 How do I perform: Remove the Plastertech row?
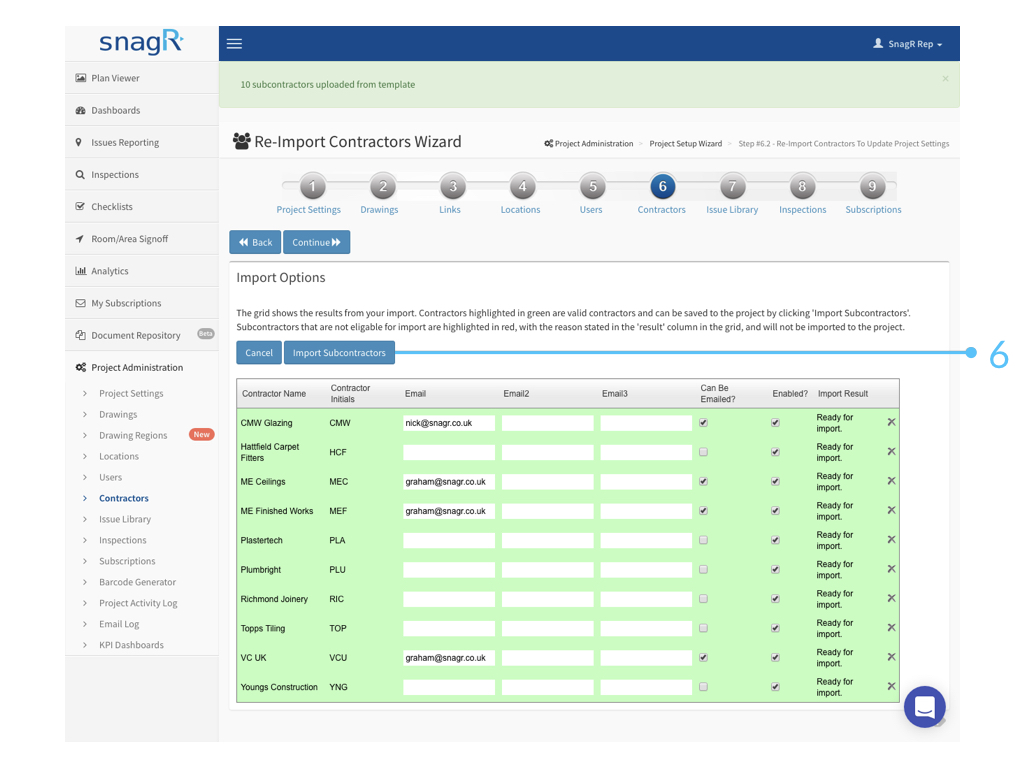(x=891, y=540)
